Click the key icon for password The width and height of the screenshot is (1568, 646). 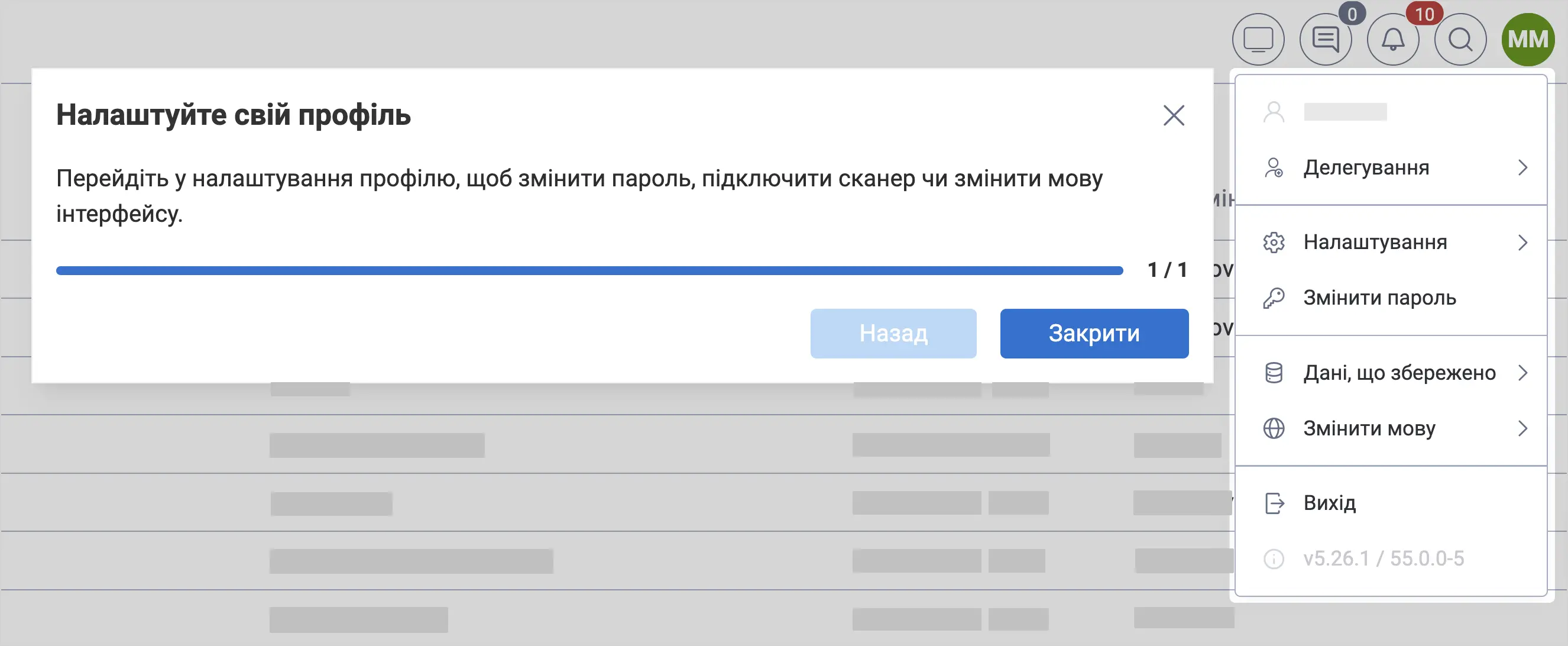[1274, 298]
